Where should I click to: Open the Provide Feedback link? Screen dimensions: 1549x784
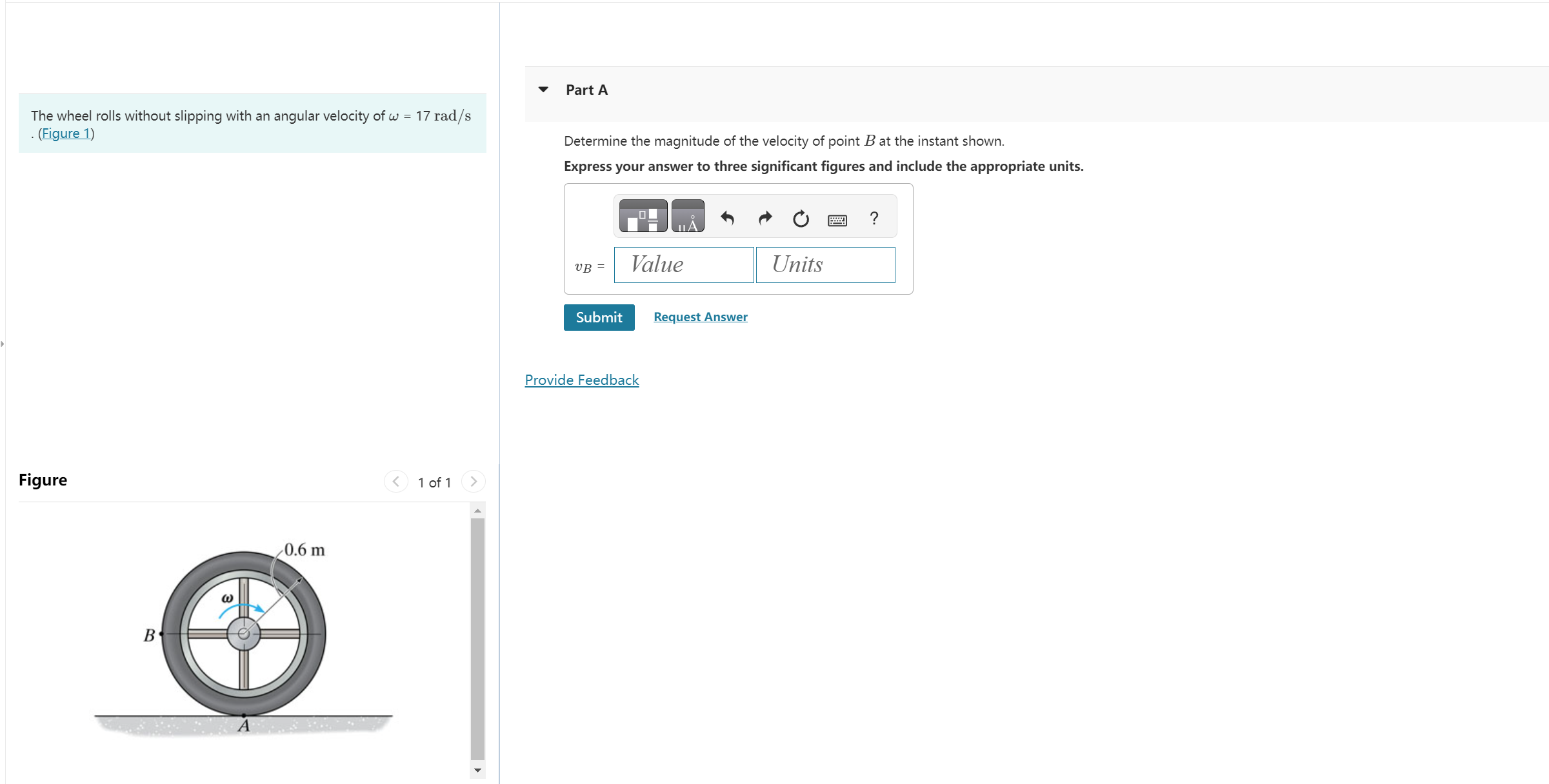pyautogui.click(x=582, y=380)
